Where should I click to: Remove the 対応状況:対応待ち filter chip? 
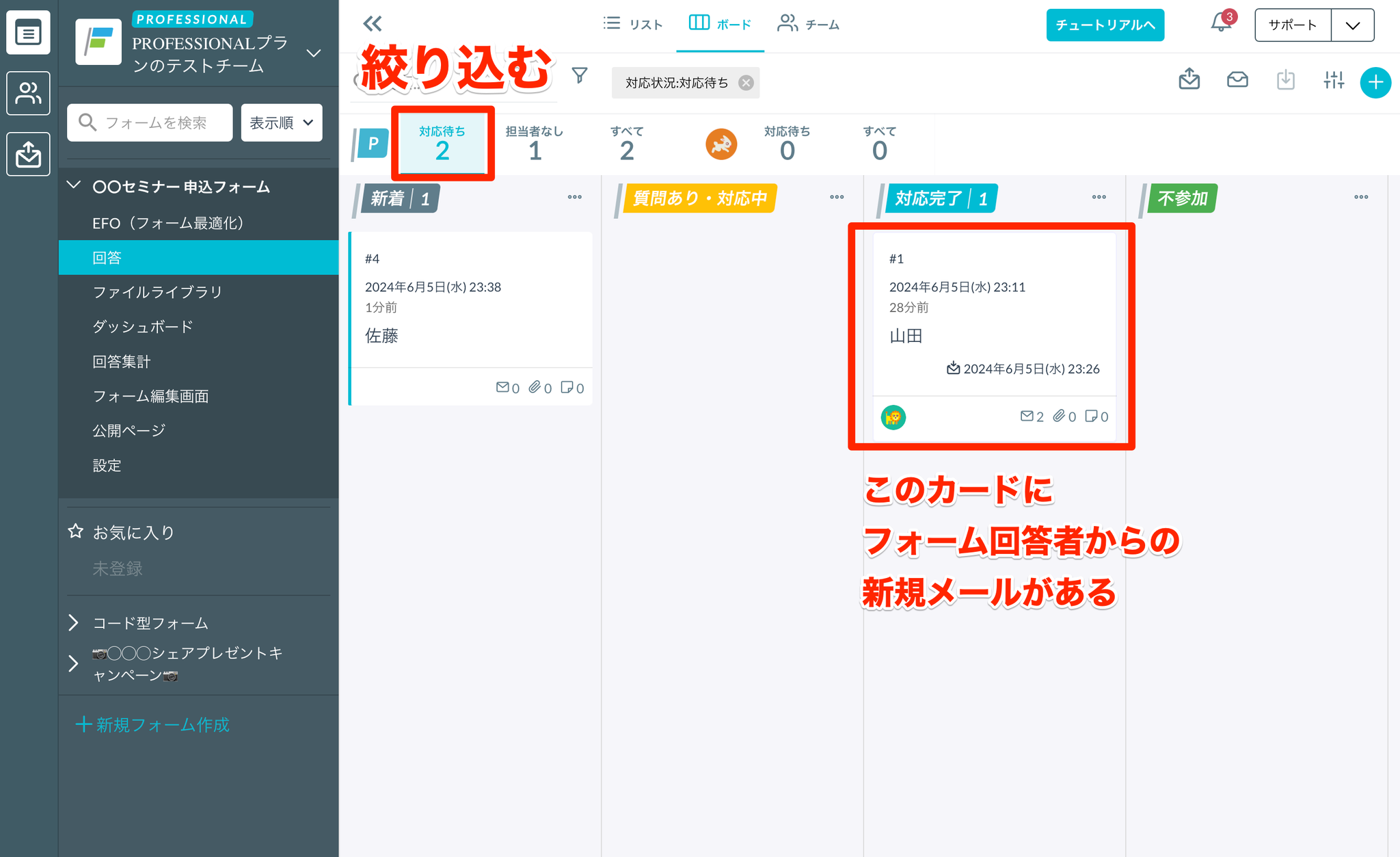click(x=746, y=83)
